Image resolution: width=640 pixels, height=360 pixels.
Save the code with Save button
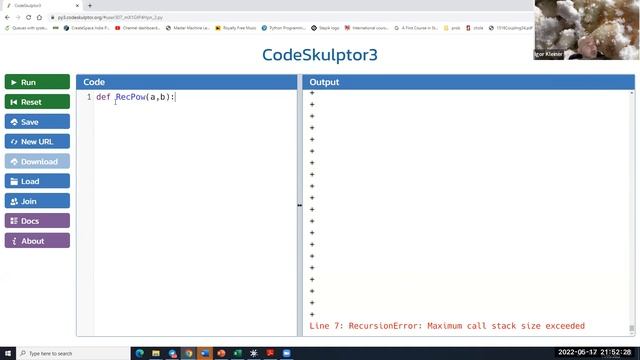[x=37, y=122]
